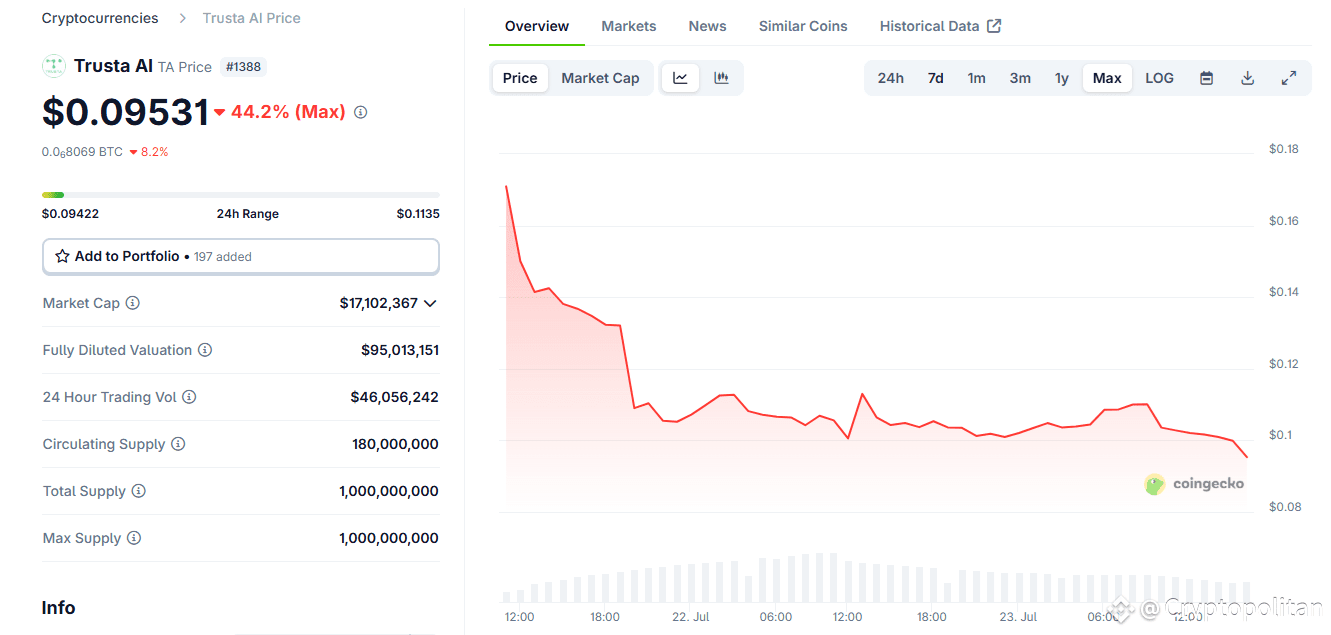The image size is (1331, 635).
Task: Open the Market Cap info tooltip icon
Action: [x=132, y=303]
